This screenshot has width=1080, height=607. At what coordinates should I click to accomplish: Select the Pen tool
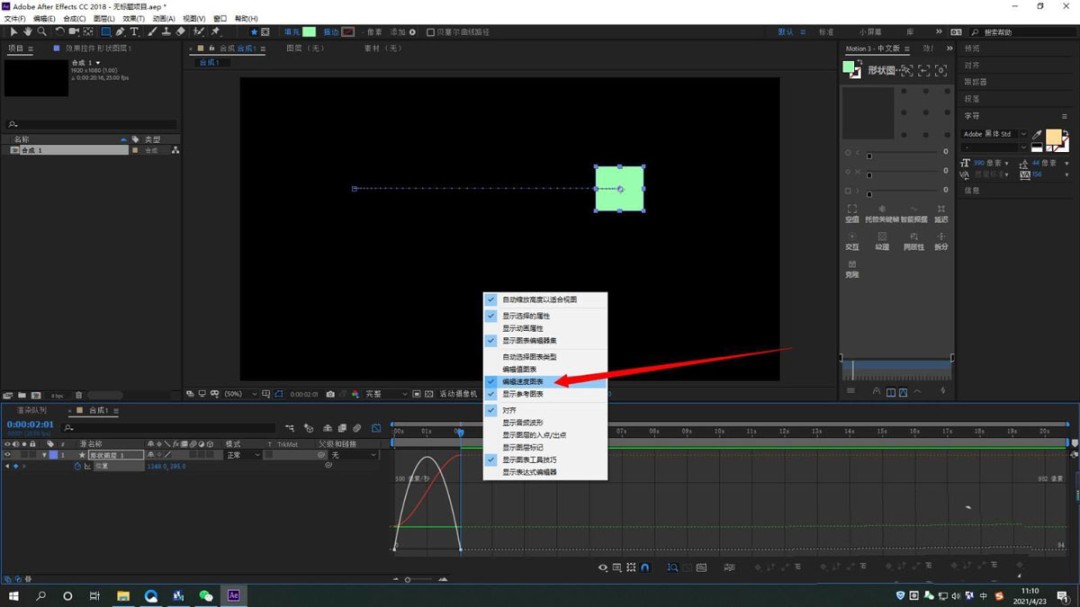click(x=120, y=32)
